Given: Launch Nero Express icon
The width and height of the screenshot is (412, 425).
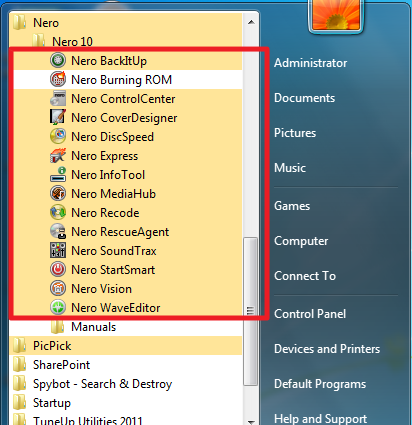Looking at the screenshot, I should pos(58,156).
